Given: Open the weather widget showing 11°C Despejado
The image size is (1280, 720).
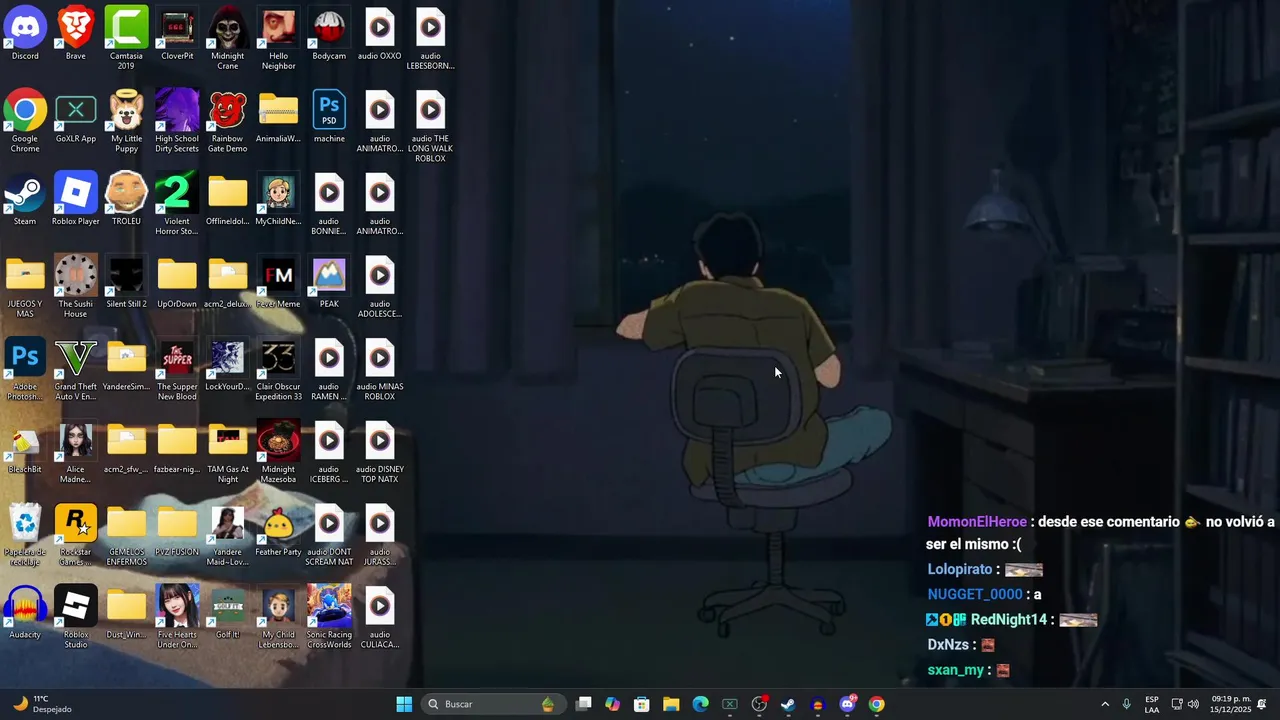Looking at the screenshot, I should (x=42, y=704).
